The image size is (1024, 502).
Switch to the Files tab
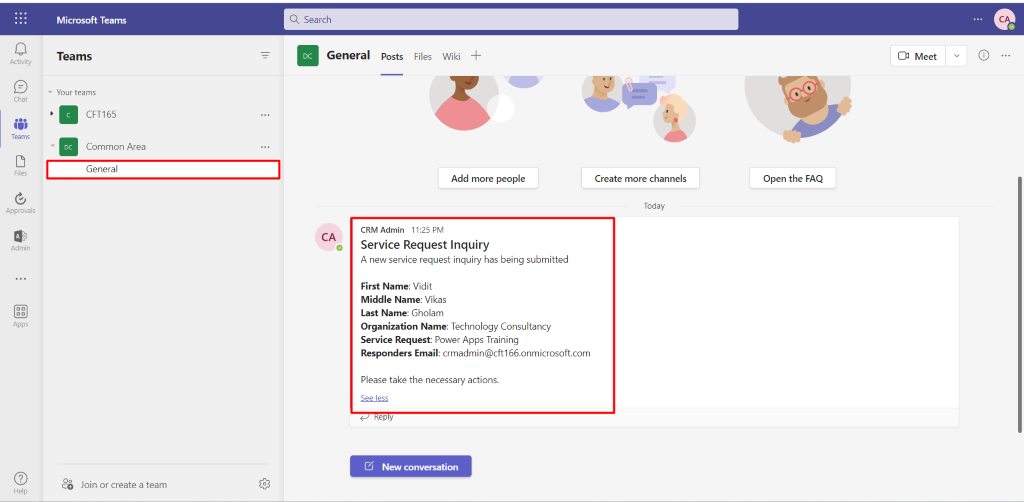point(423,57)
